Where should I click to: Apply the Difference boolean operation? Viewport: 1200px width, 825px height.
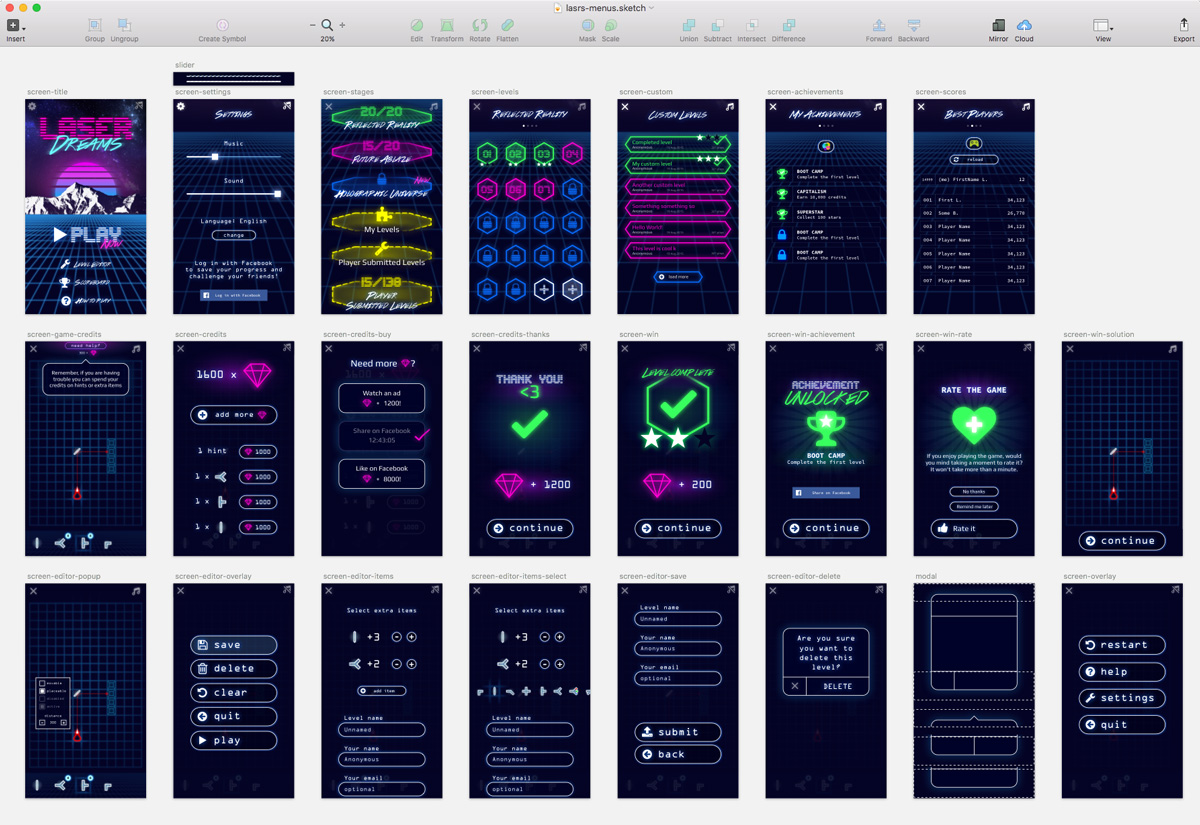[x=788, y=25]
